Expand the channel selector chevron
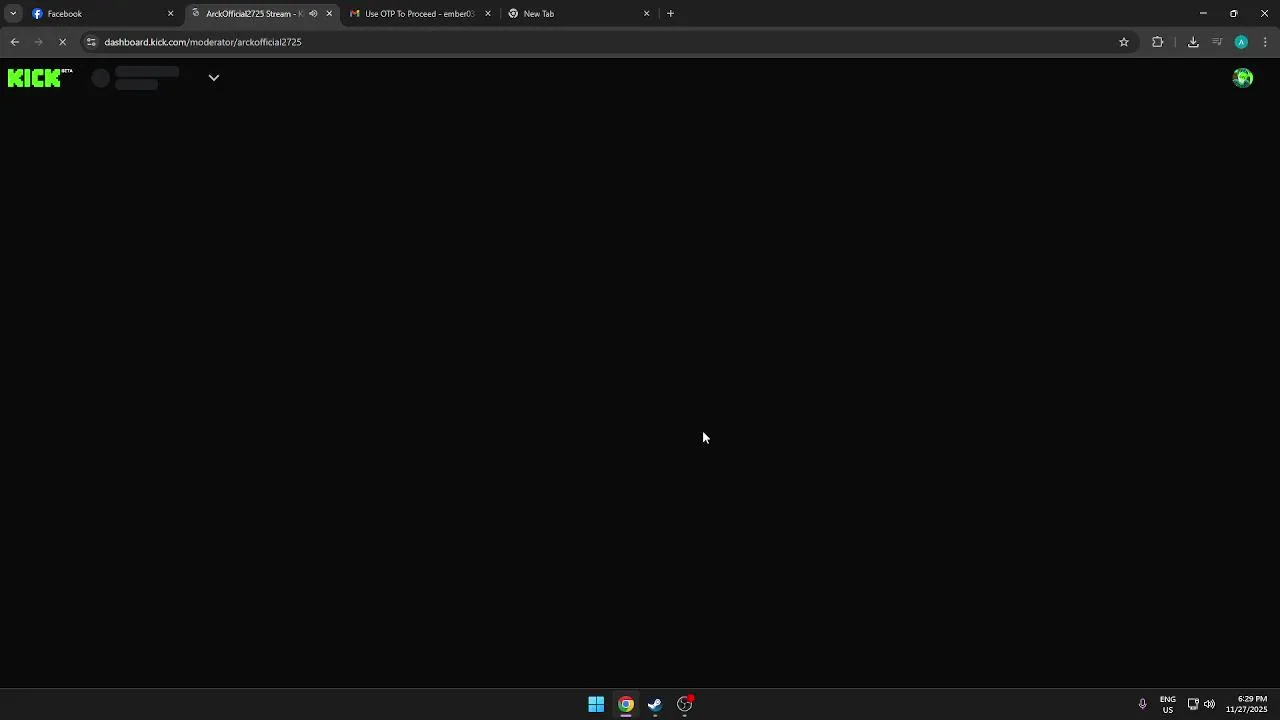The width and height of the screenshot is (1280, 720). tap(214, 78)
